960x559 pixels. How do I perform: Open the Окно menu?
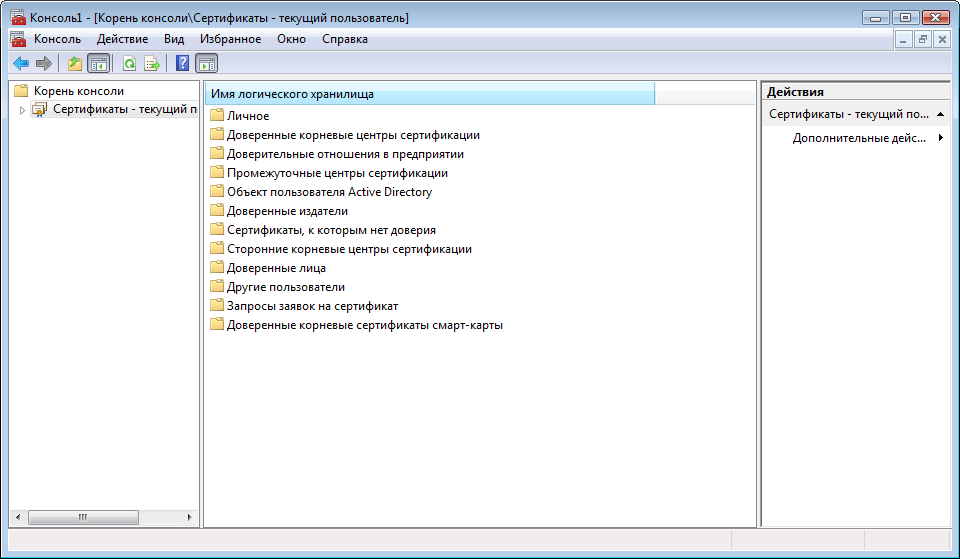(x=291, y=39)
